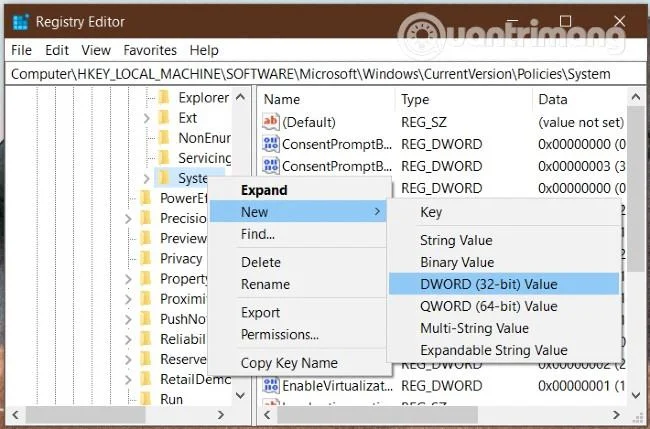The width and height of the screenshot is (650, 429).
Task: Select the EnableVirtualizat... value name
Action: tap(337, 385)
